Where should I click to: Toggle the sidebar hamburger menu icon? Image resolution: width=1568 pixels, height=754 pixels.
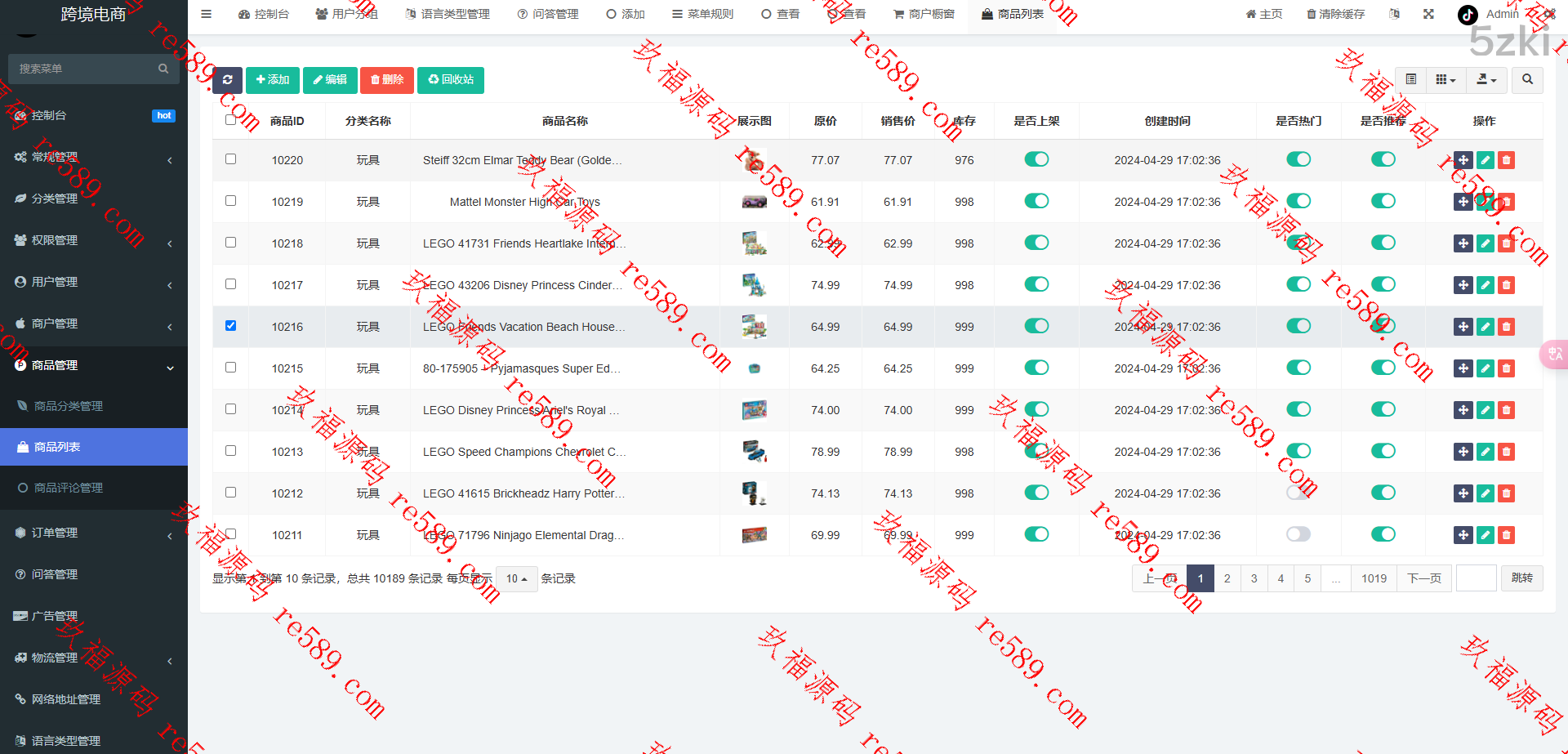207,14
